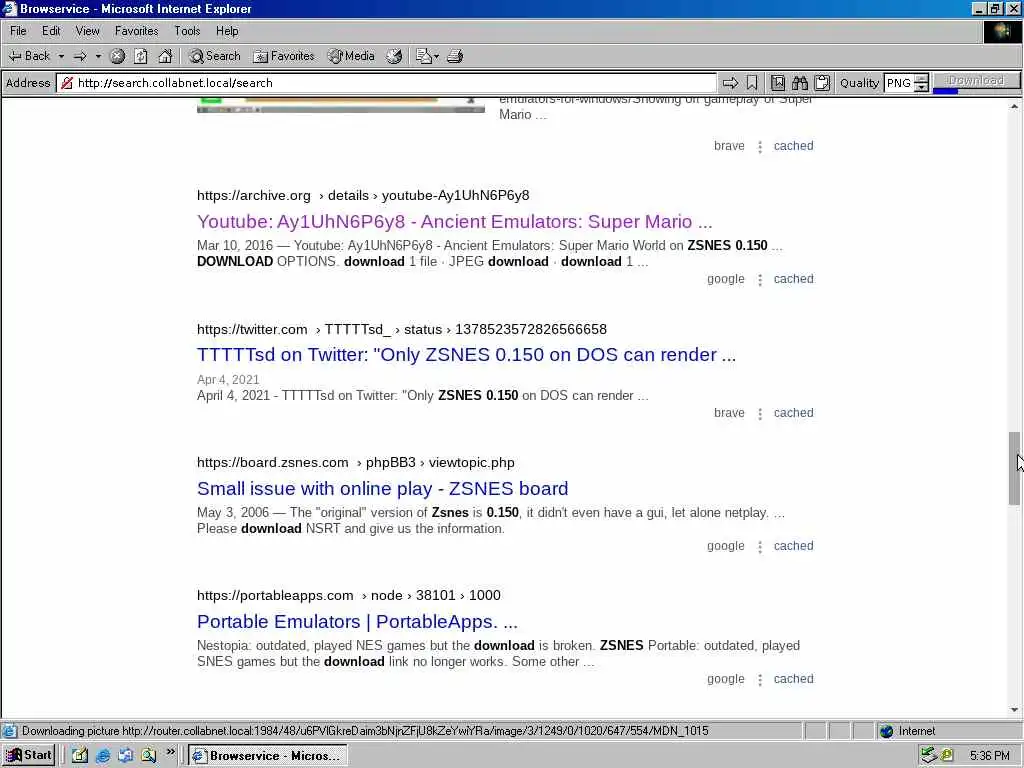Image resolution: width=1024 pixels, height=768 pixels.
Task: Click the dots menu of Twitter result
Action: click(760, 414)
